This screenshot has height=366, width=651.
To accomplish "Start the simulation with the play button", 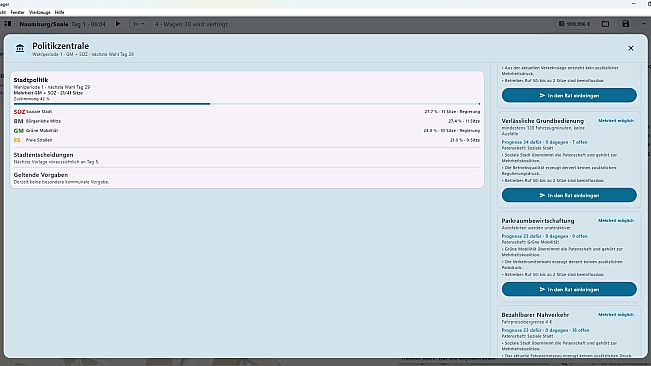I will click(x=118, y=24).
